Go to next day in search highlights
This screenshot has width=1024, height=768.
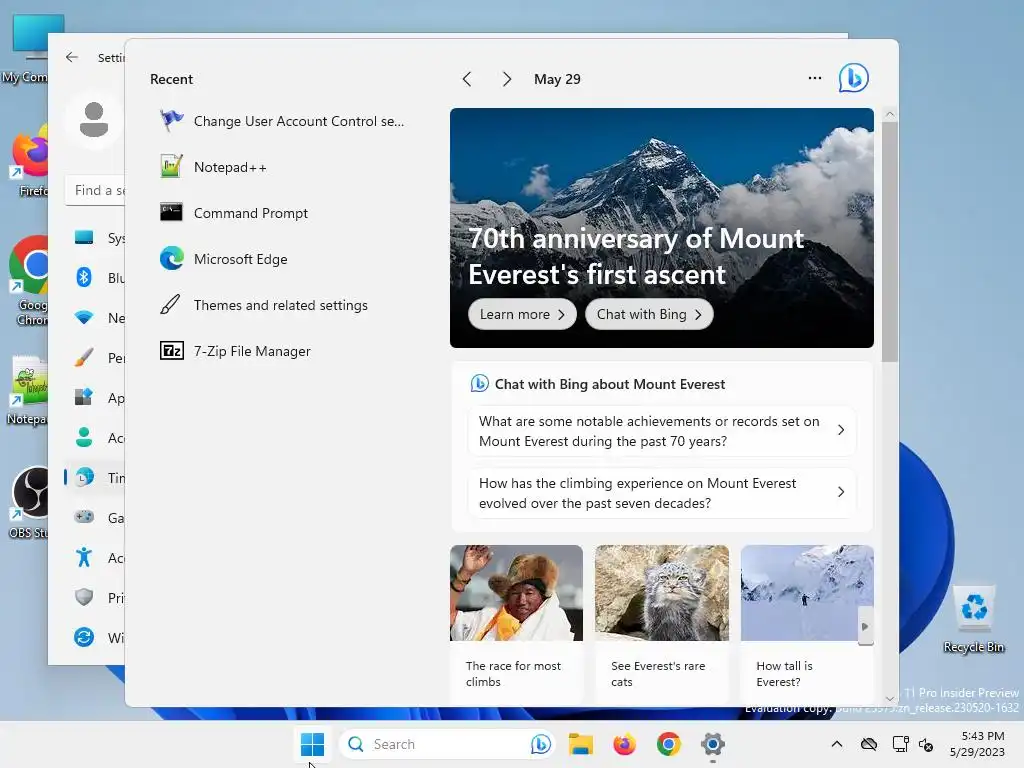[x=507, y=80]
